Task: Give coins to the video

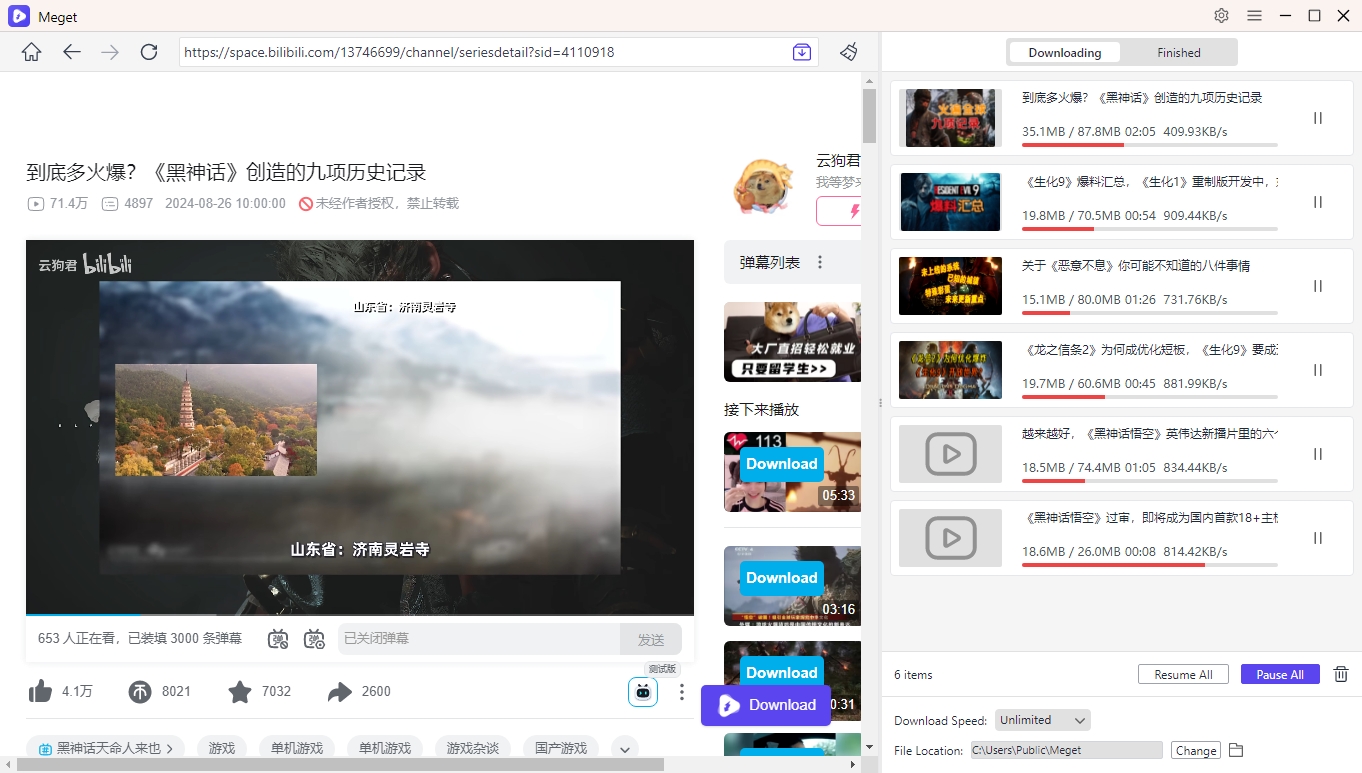Action: point(140,691)
